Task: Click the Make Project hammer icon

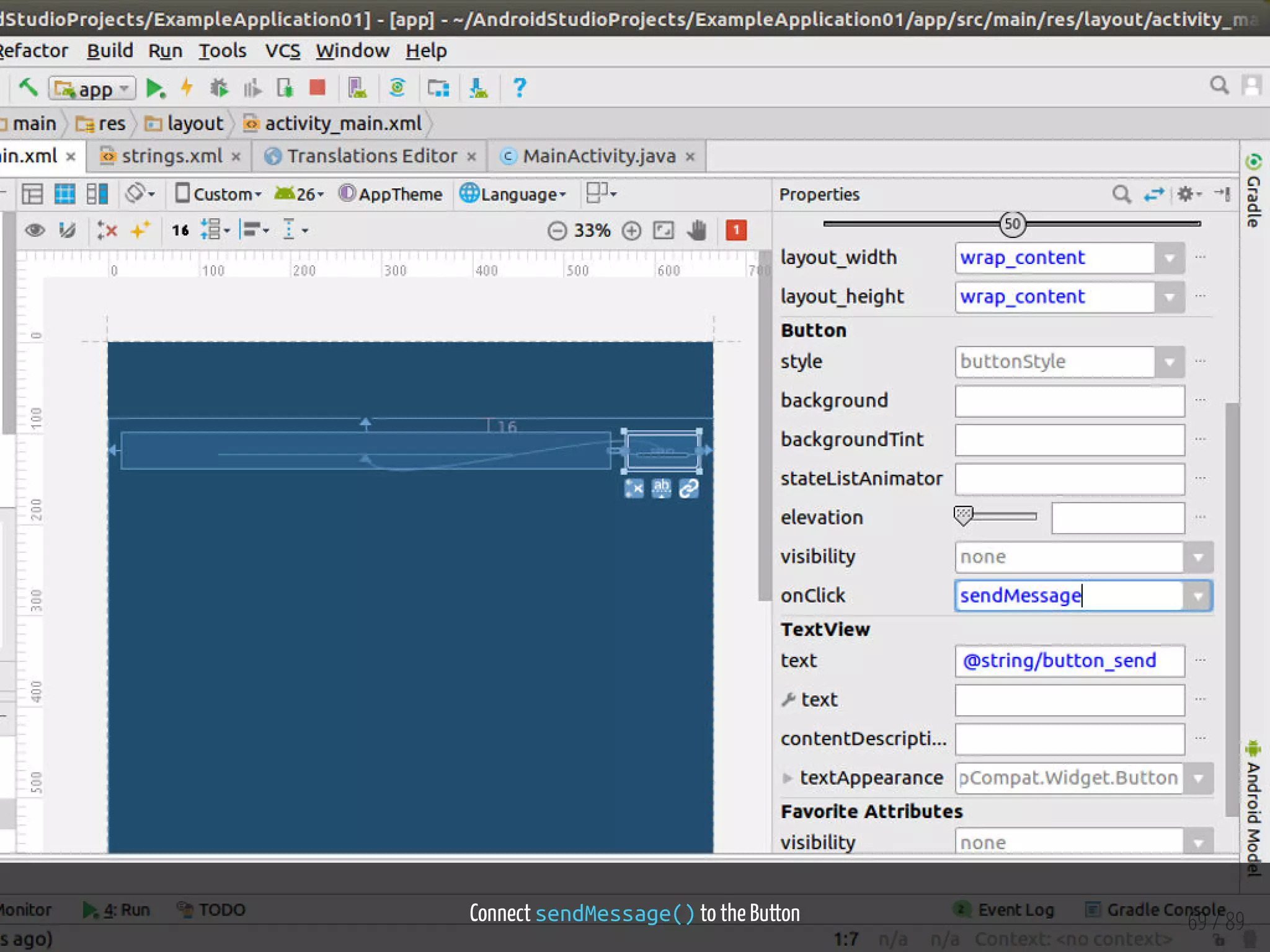Action: point(28,88)
